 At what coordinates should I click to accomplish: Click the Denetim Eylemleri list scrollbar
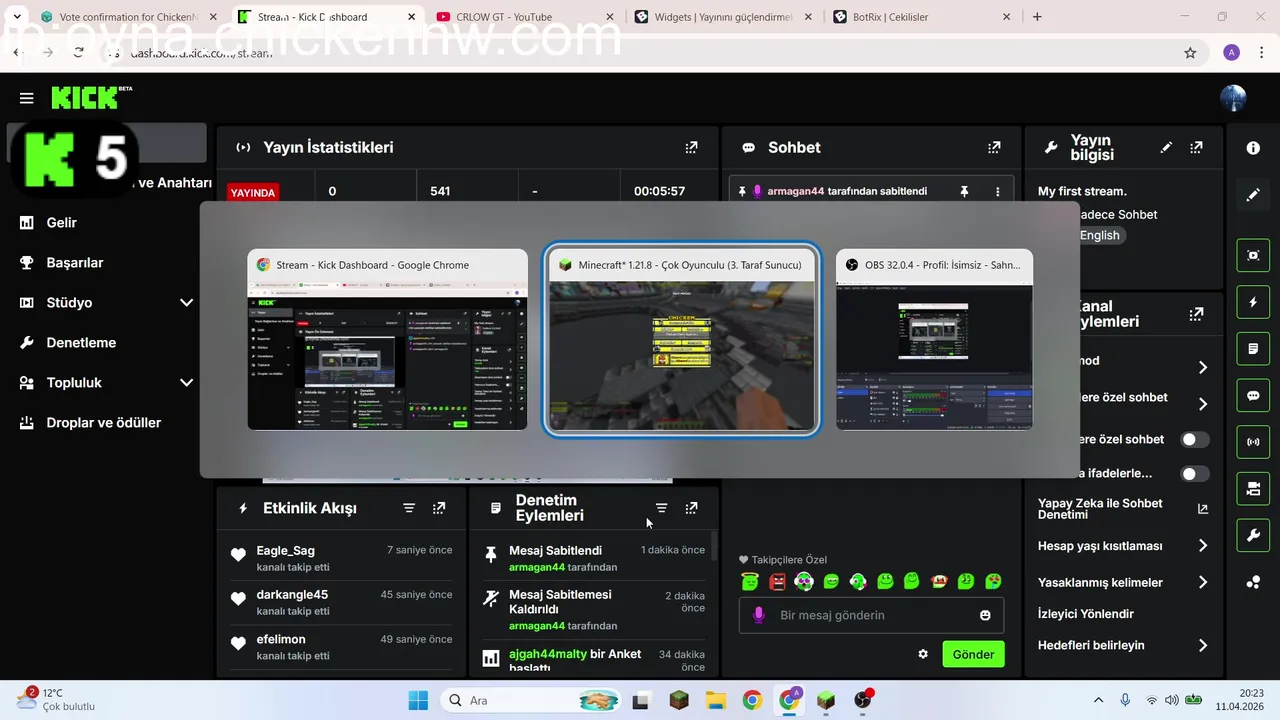pos(714,548)
